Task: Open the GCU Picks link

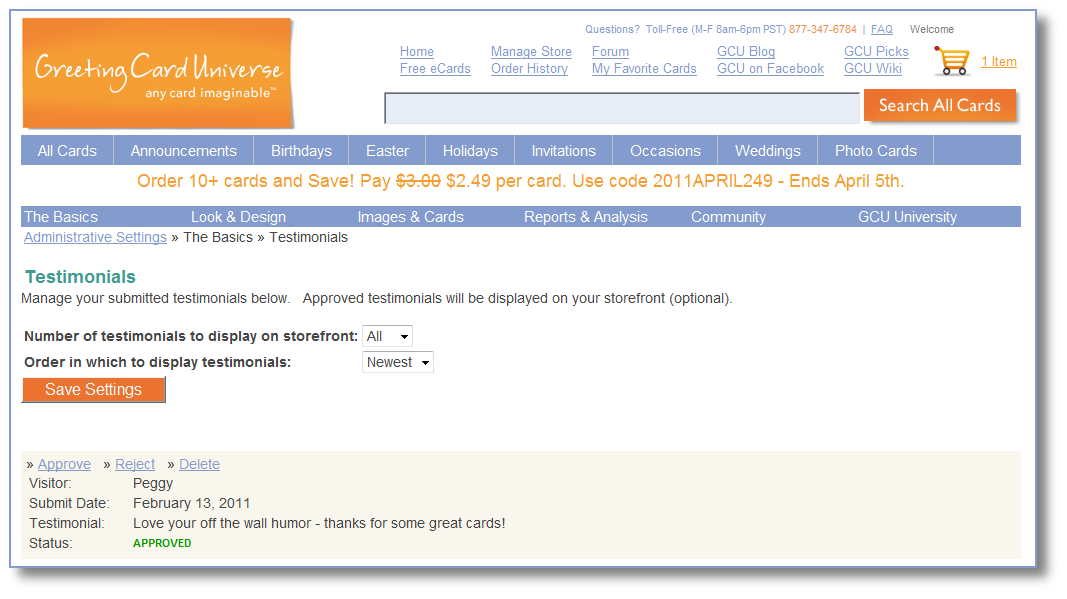Action: click(876, 52)
